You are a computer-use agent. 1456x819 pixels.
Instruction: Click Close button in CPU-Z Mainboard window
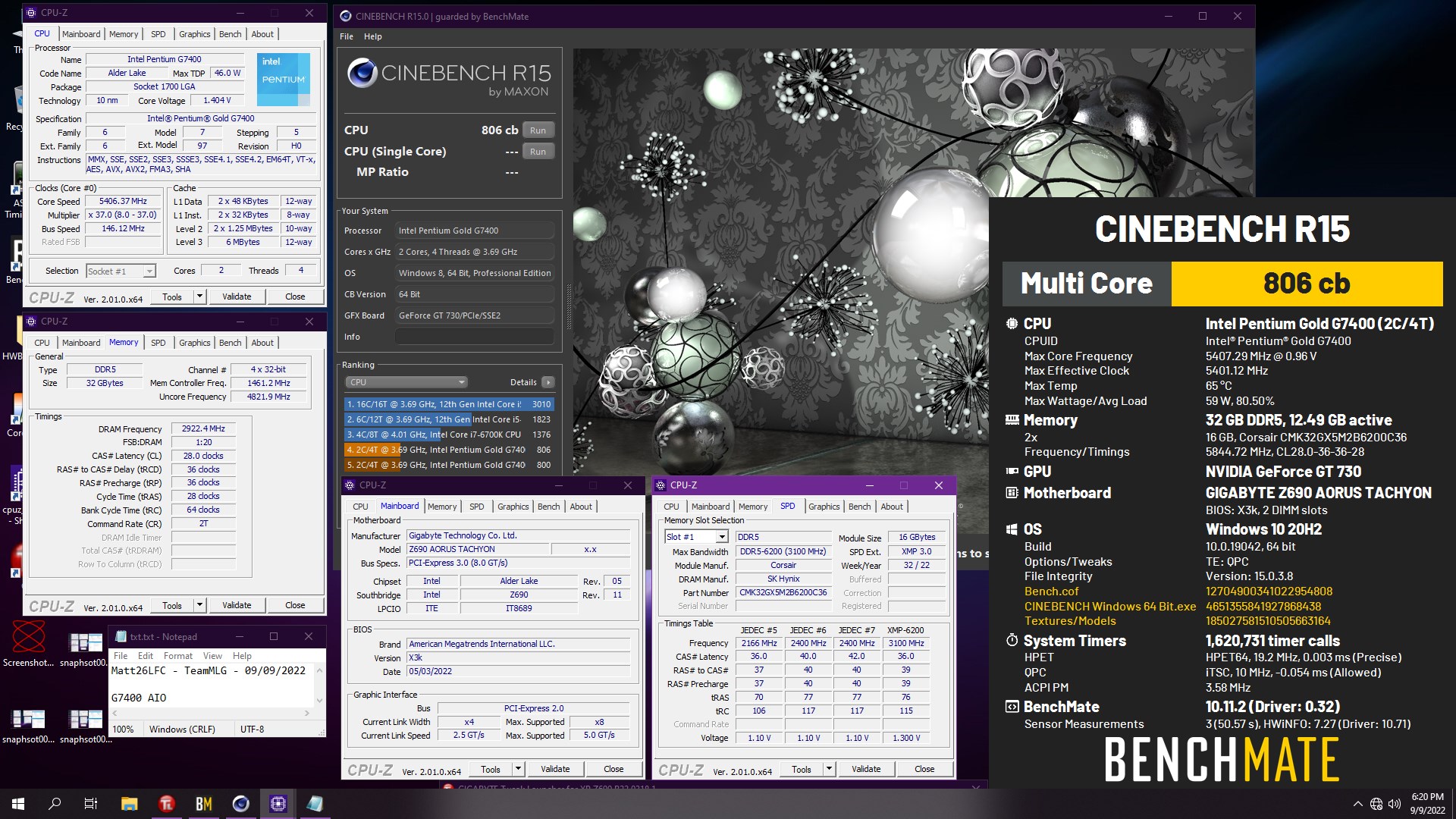[613, 769]
